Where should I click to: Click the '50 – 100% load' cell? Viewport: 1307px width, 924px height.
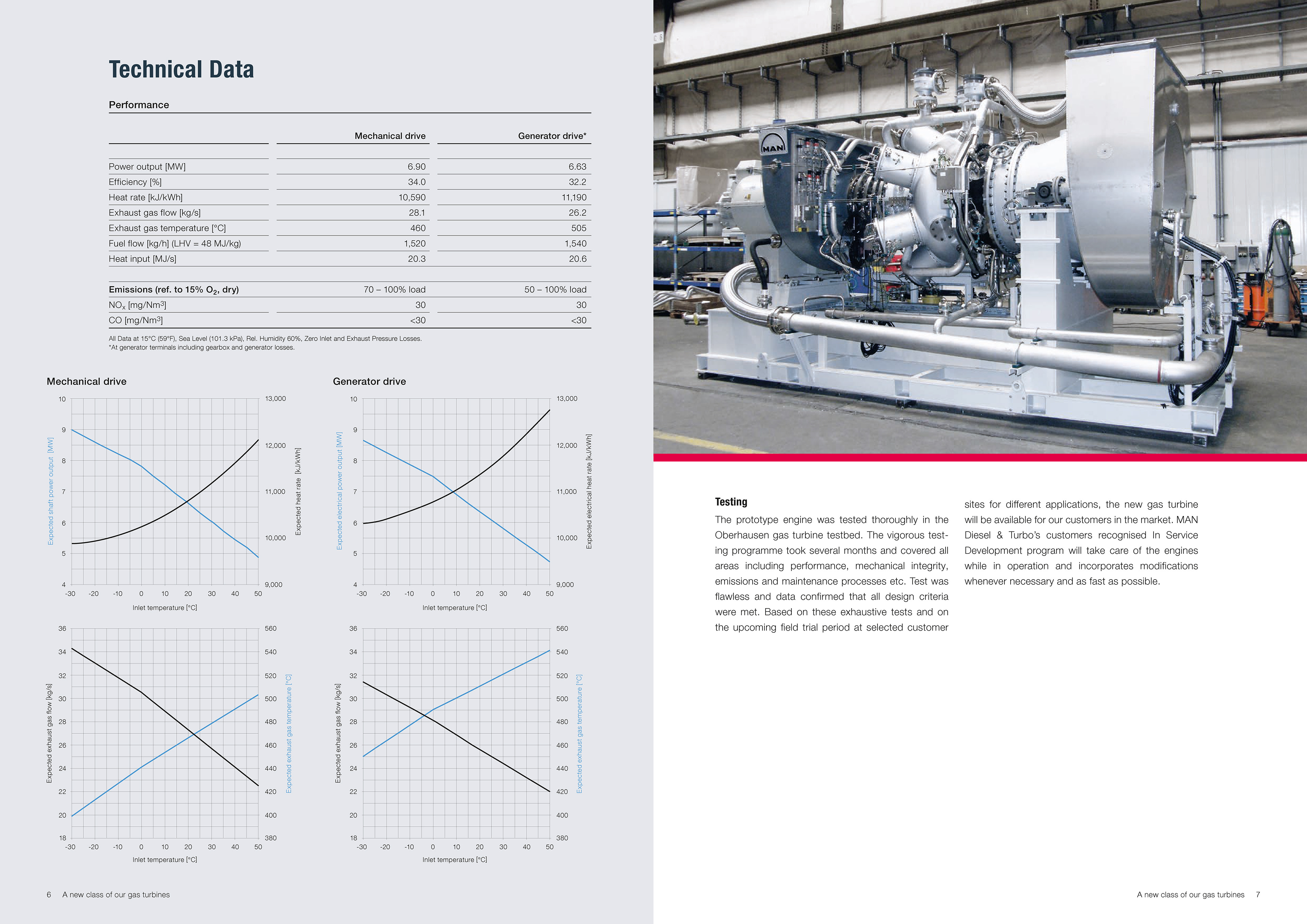click(x=555, y=290)
